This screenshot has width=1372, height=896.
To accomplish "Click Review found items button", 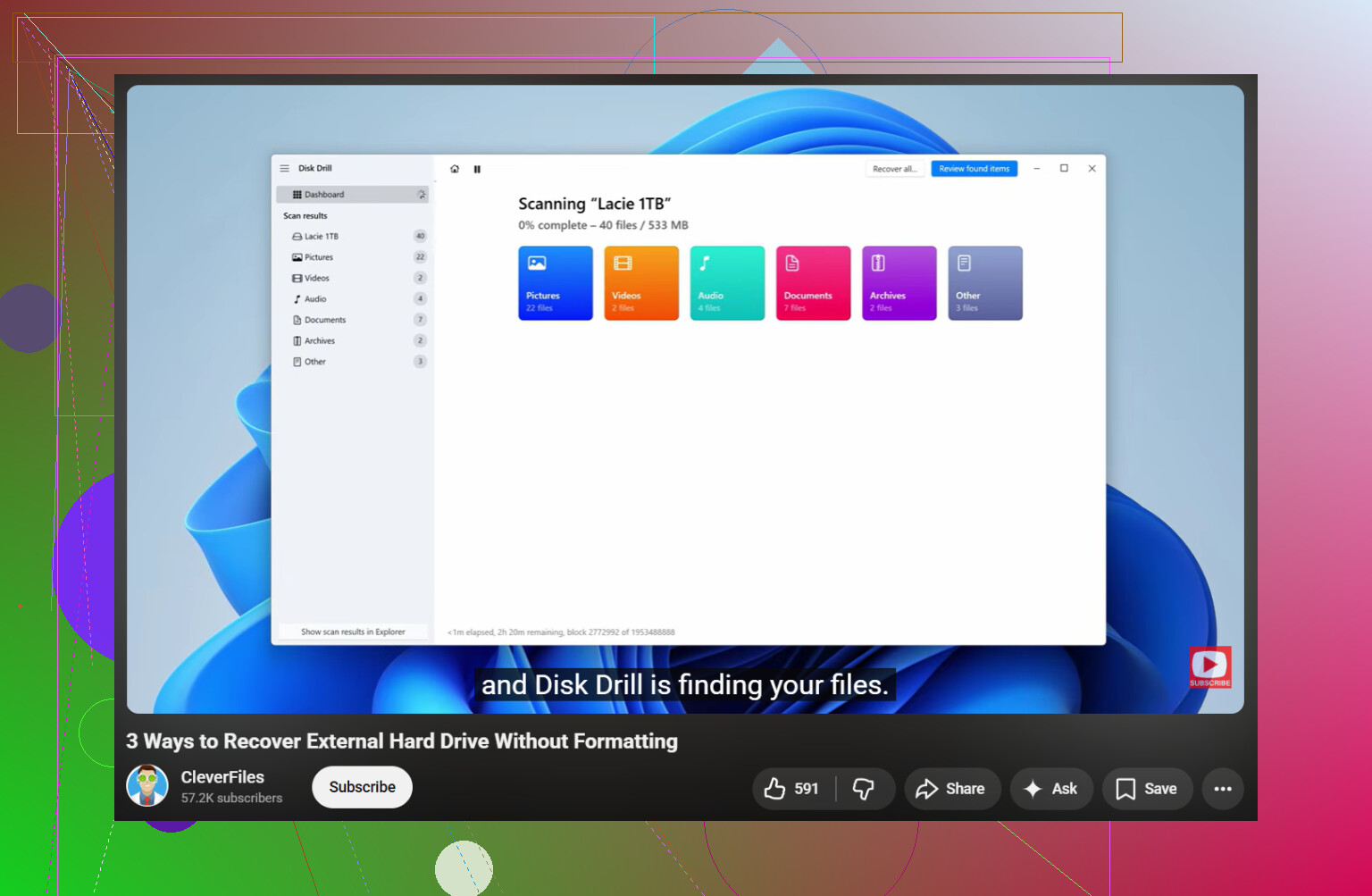I will click(x=974, y=169).
